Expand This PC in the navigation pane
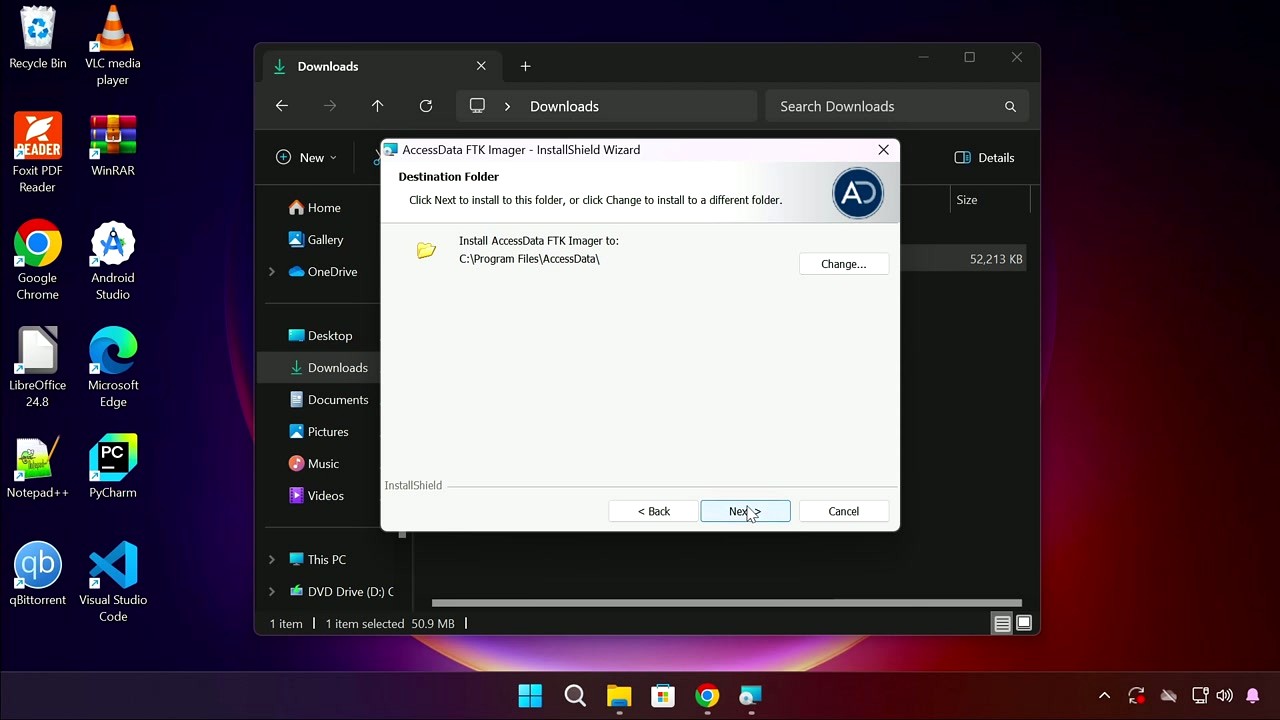Viewport: 1280px width, 720px height. [x=270, y=559]
